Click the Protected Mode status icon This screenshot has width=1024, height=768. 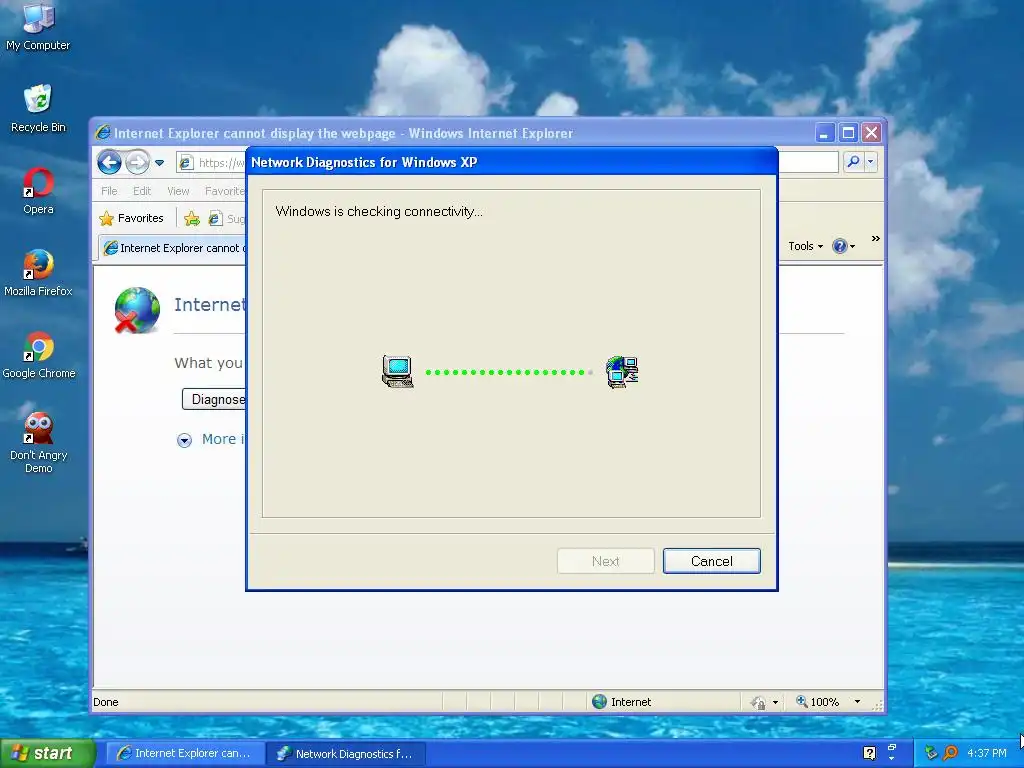pyautogui.click(x=758, y=703)
